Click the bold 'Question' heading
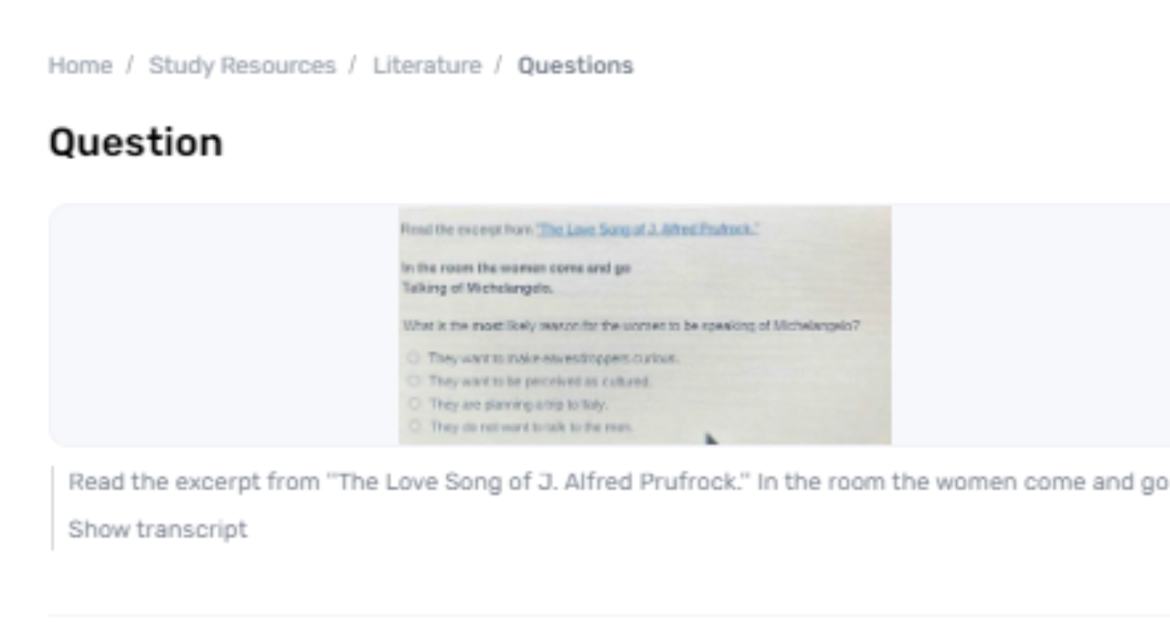The height and width of the screenshot is (640, 1170). coord(136,142)
